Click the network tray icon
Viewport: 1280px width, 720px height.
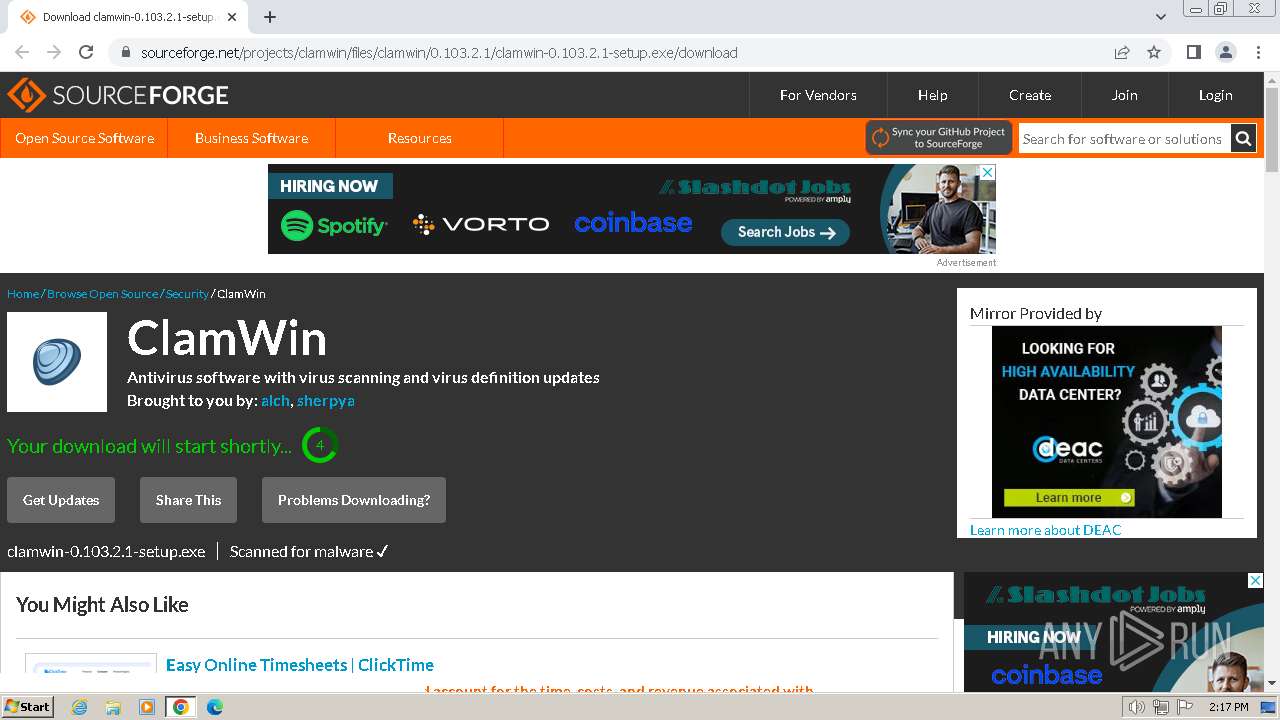pyautogui.click(x=1161, y=707)
